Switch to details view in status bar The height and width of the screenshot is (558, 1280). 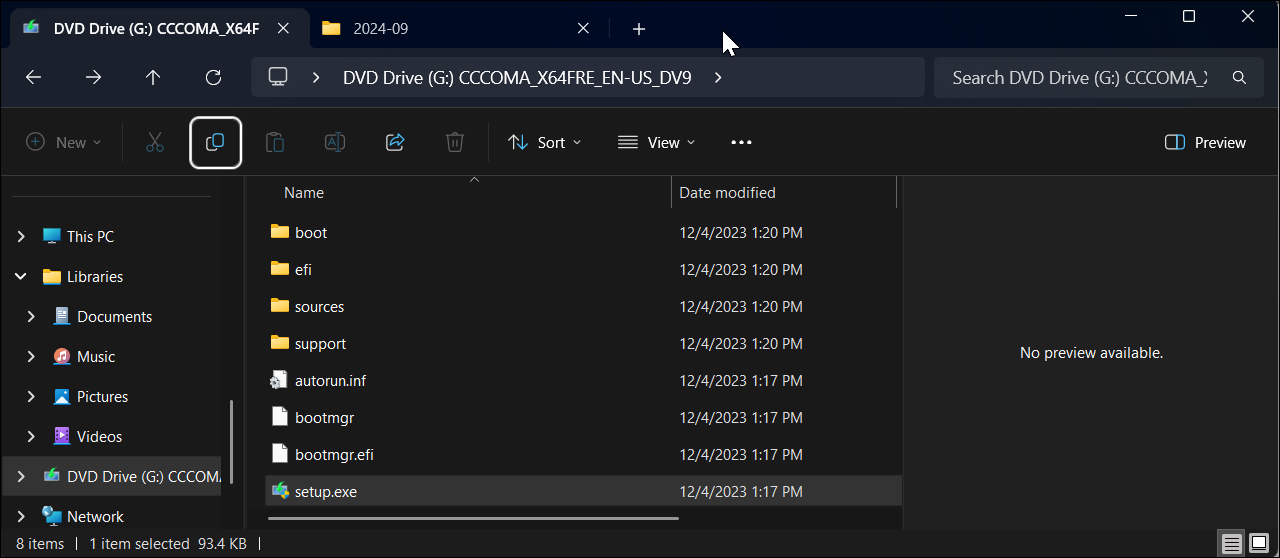[x=1232, y=544]
